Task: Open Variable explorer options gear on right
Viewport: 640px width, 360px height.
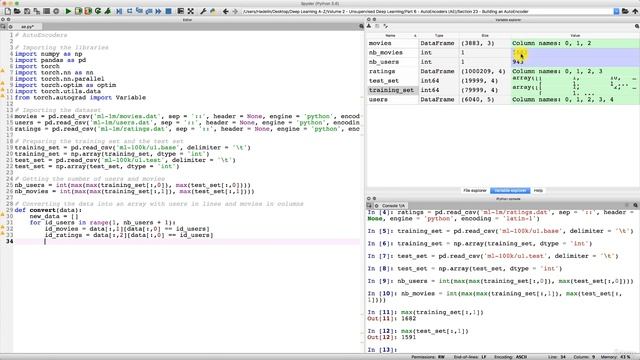Action: [636, 26]
